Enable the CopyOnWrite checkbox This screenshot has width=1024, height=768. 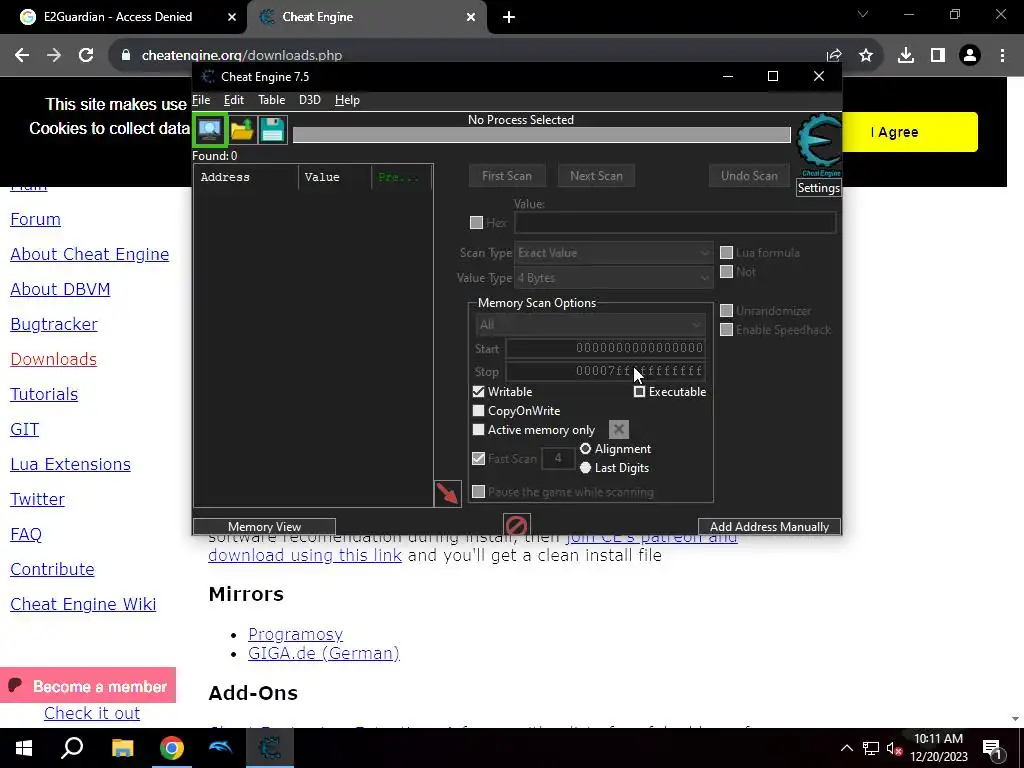point(479,411)
